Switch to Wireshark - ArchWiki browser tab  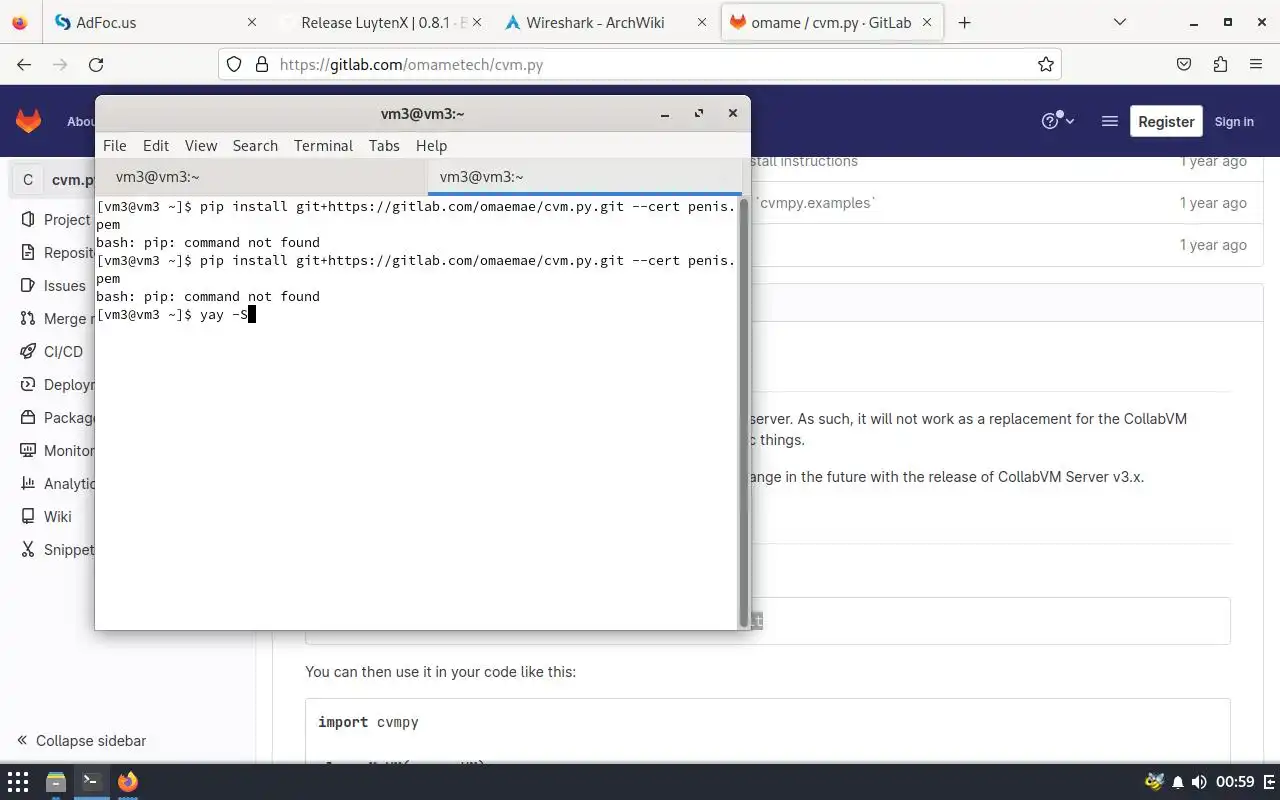coord(605,22)
